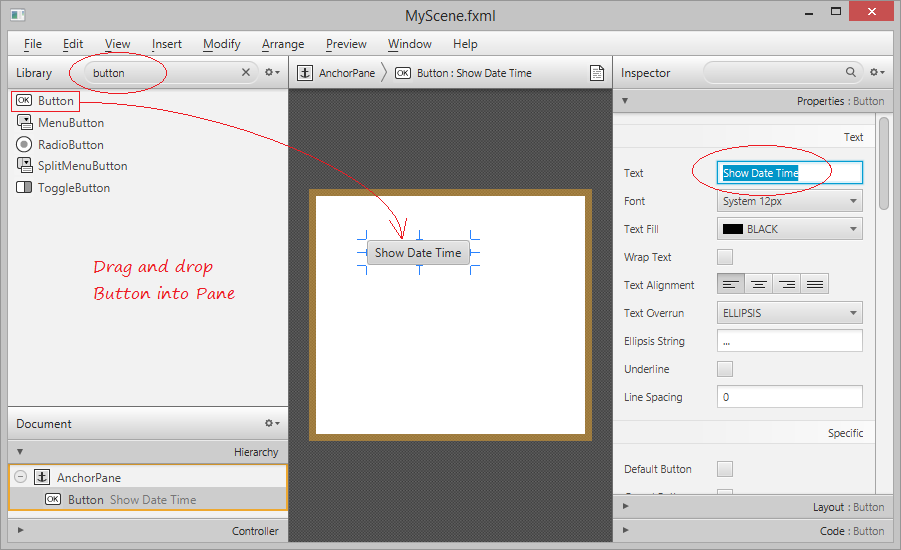This screenshot has width=901, height=550.
Task: Set text alignment to right
Action: [787, 284]
